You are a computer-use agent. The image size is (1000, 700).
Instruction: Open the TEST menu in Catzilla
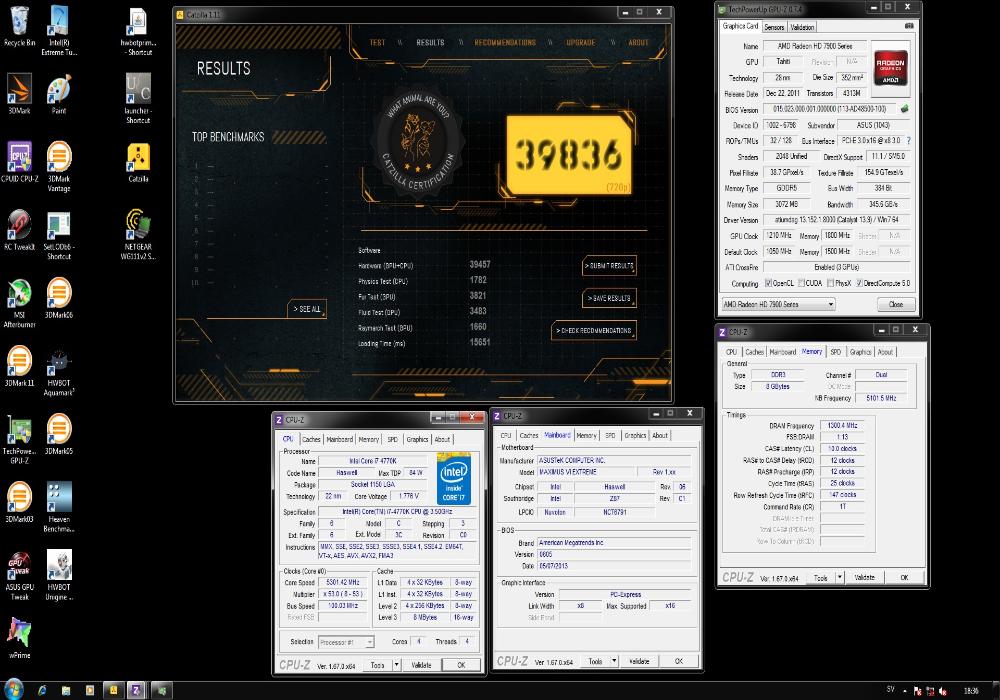click(378, 43)
